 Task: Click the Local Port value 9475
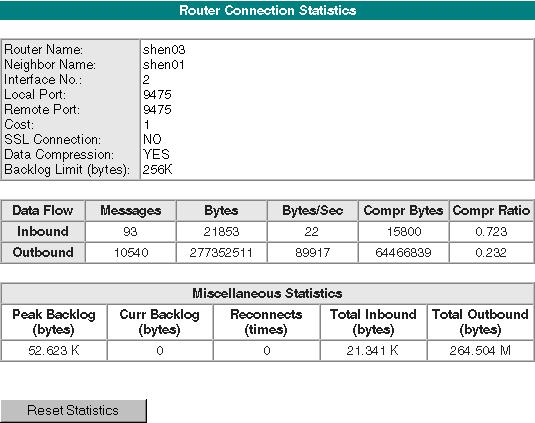tap(157, 94)
